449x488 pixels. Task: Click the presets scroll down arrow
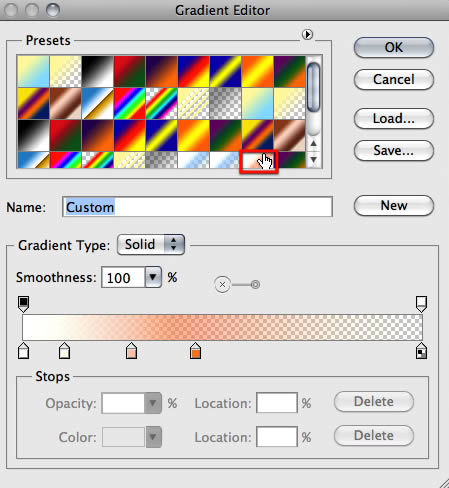point(313,160)
